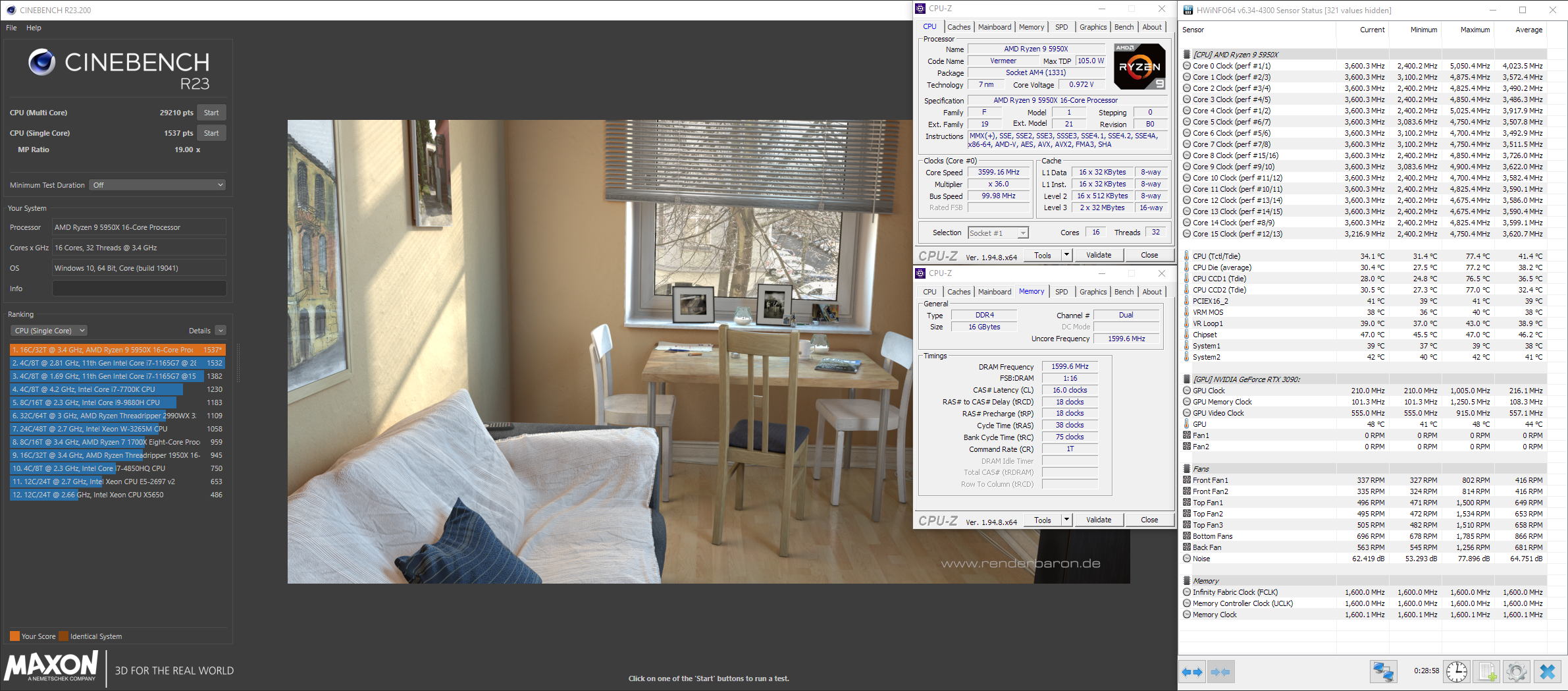Click the Average column header in HWiNFO
This screenshot has width=1568, height=691.
pos(1529,30)
